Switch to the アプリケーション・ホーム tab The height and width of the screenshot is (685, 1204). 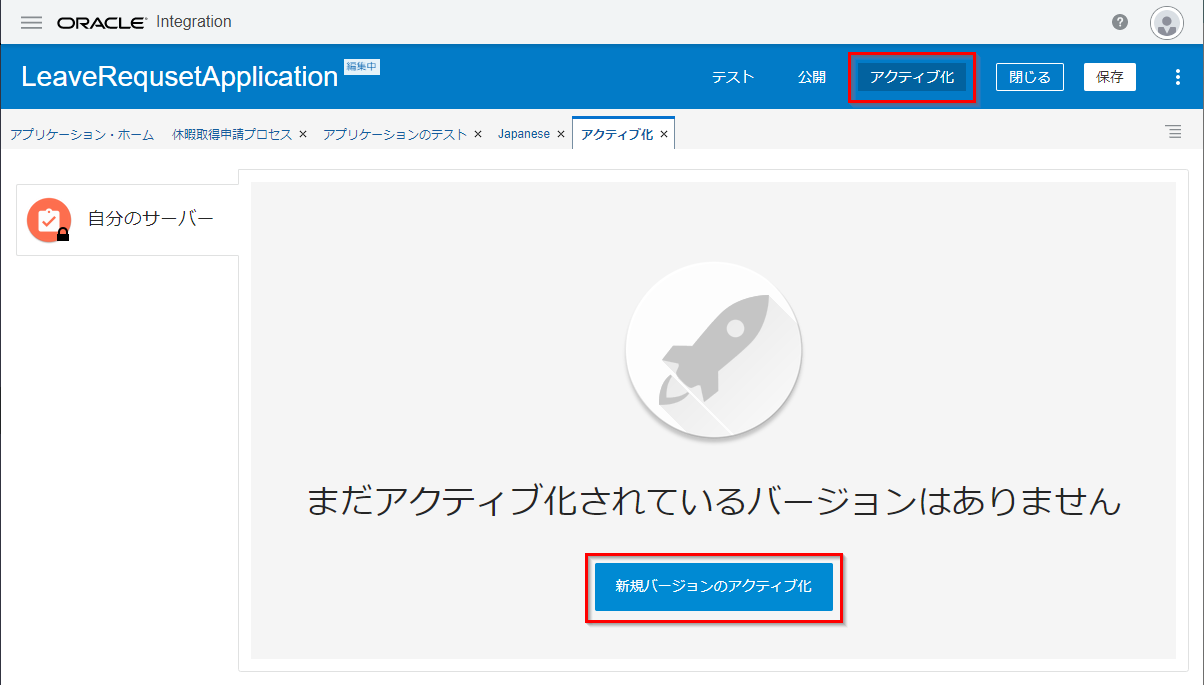point(82,134)
